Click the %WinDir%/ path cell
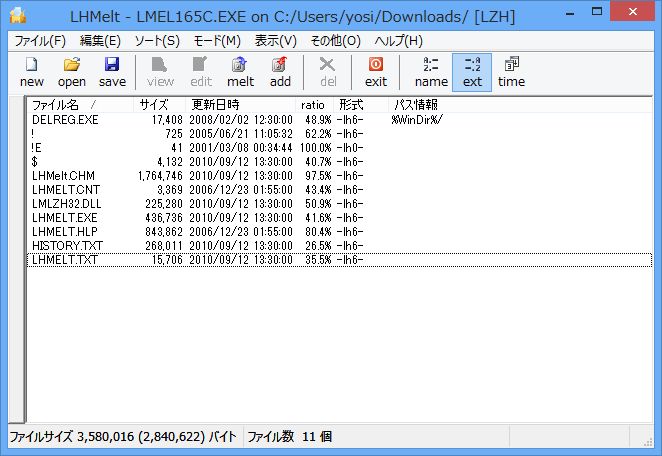Viewport: 662px width, 456px height. pos(417,120)
